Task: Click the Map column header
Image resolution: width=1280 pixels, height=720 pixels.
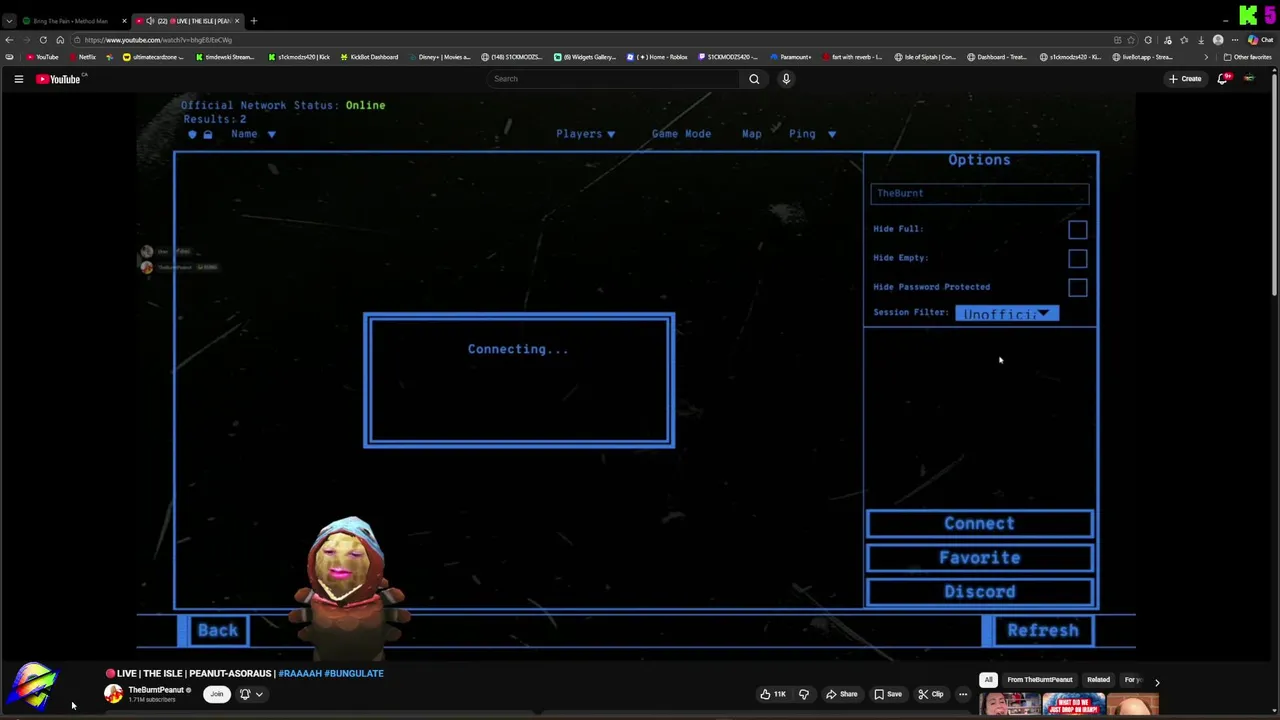Action: coord(752,134)
